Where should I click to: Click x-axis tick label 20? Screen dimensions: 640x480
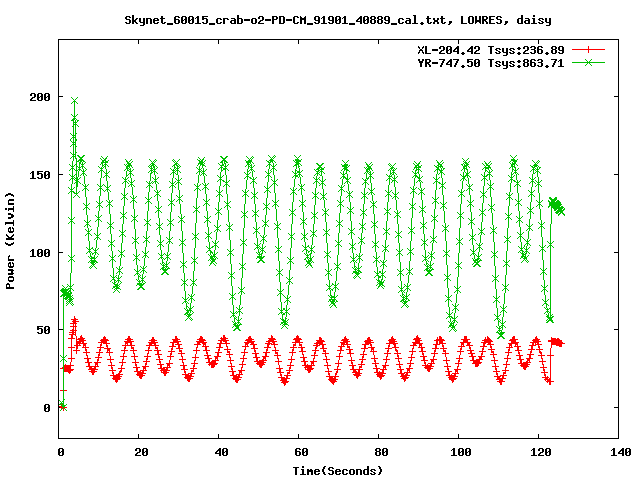coord(141,452)
